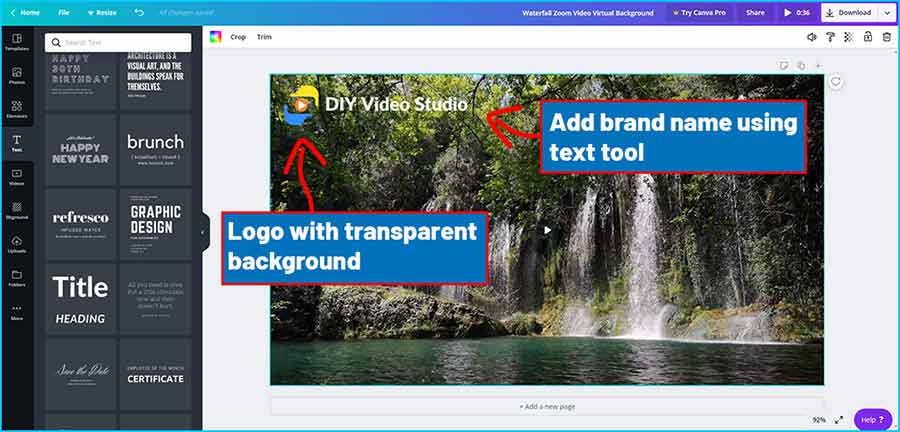Show More sidebar options

[x=17, y=312]
